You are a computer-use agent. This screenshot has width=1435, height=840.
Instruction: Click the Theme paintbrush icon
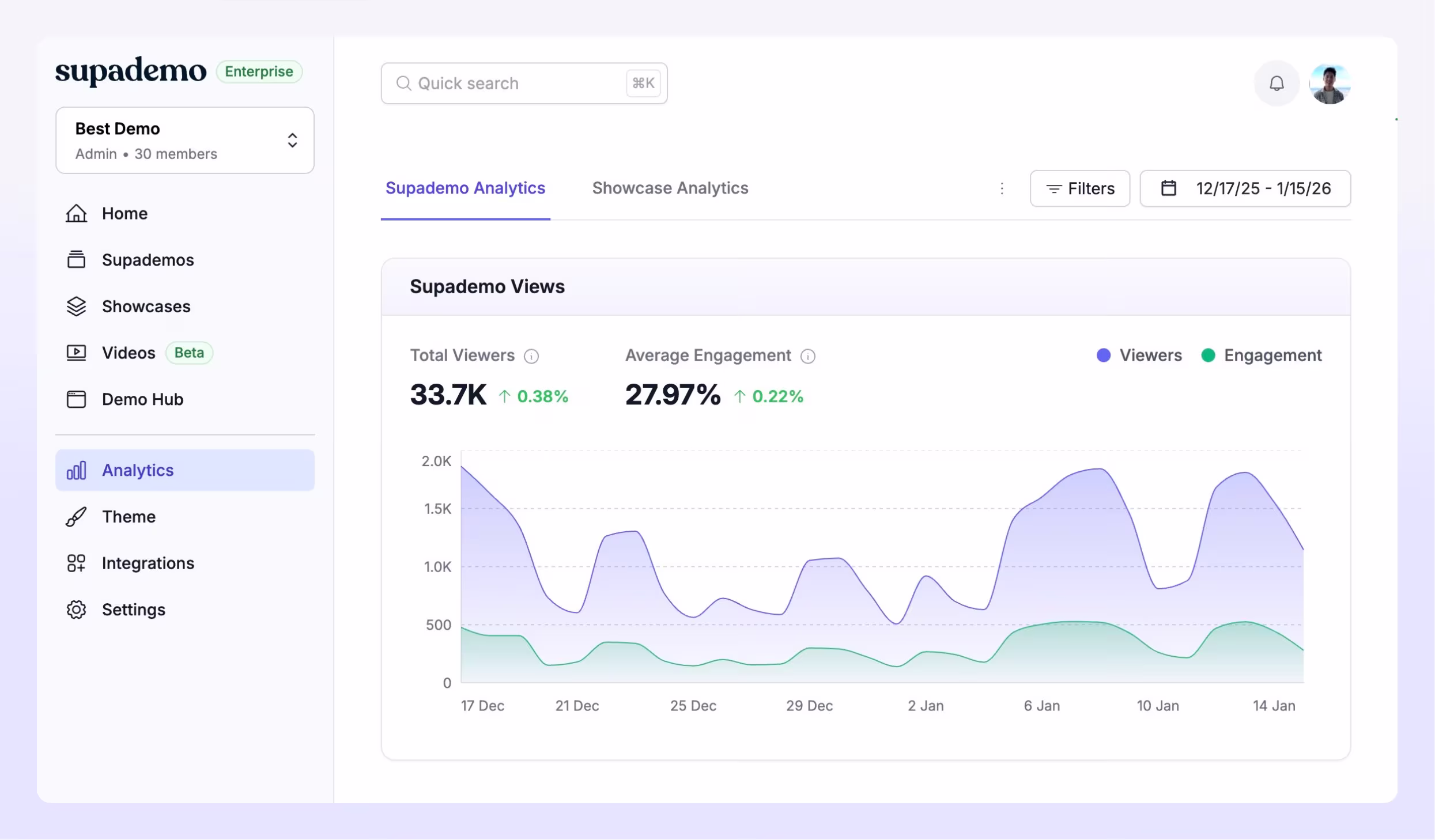(x=76, y=517)
